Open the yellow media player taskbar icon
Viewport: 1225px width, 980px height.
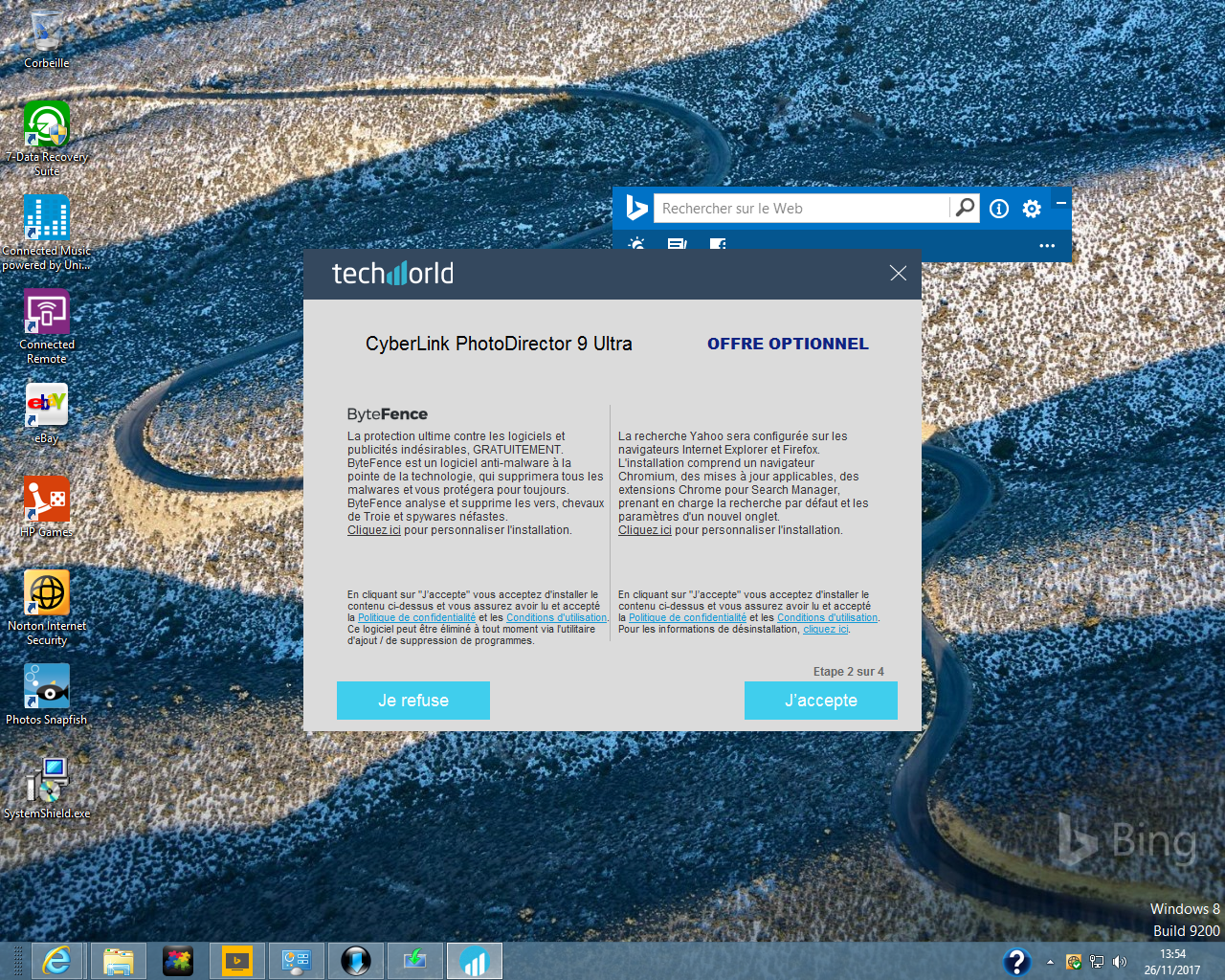click(x=236, y=960)
